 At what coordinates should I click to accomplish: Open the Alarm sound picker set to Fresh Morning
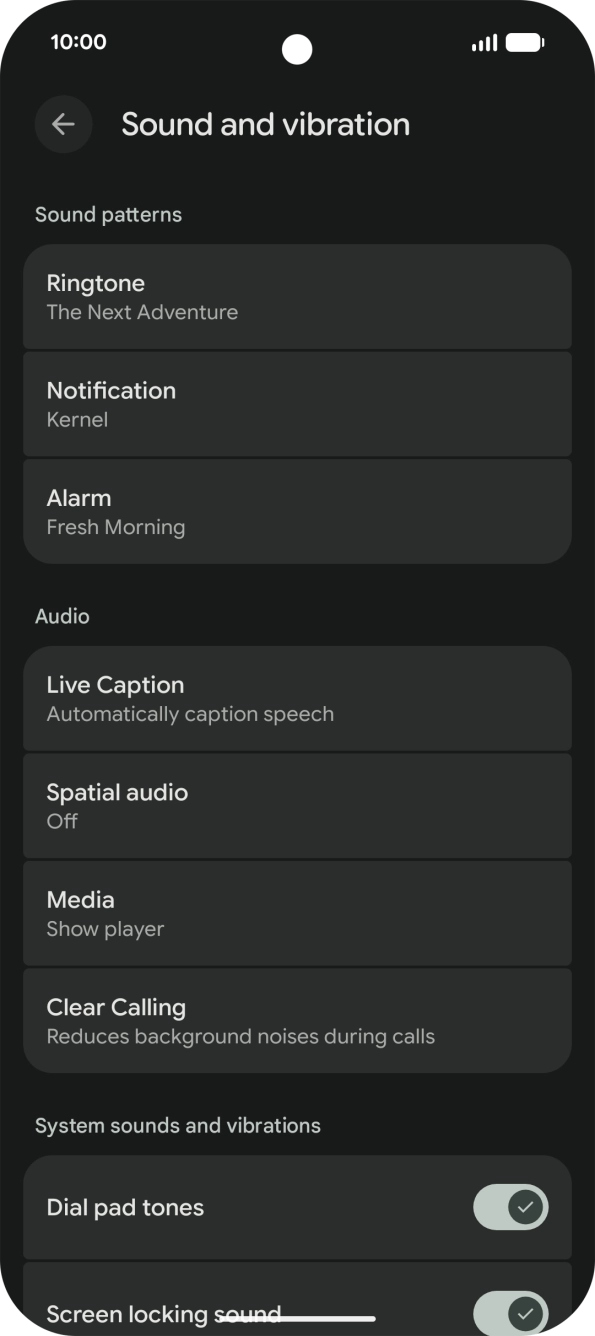[x=297, y=510]
